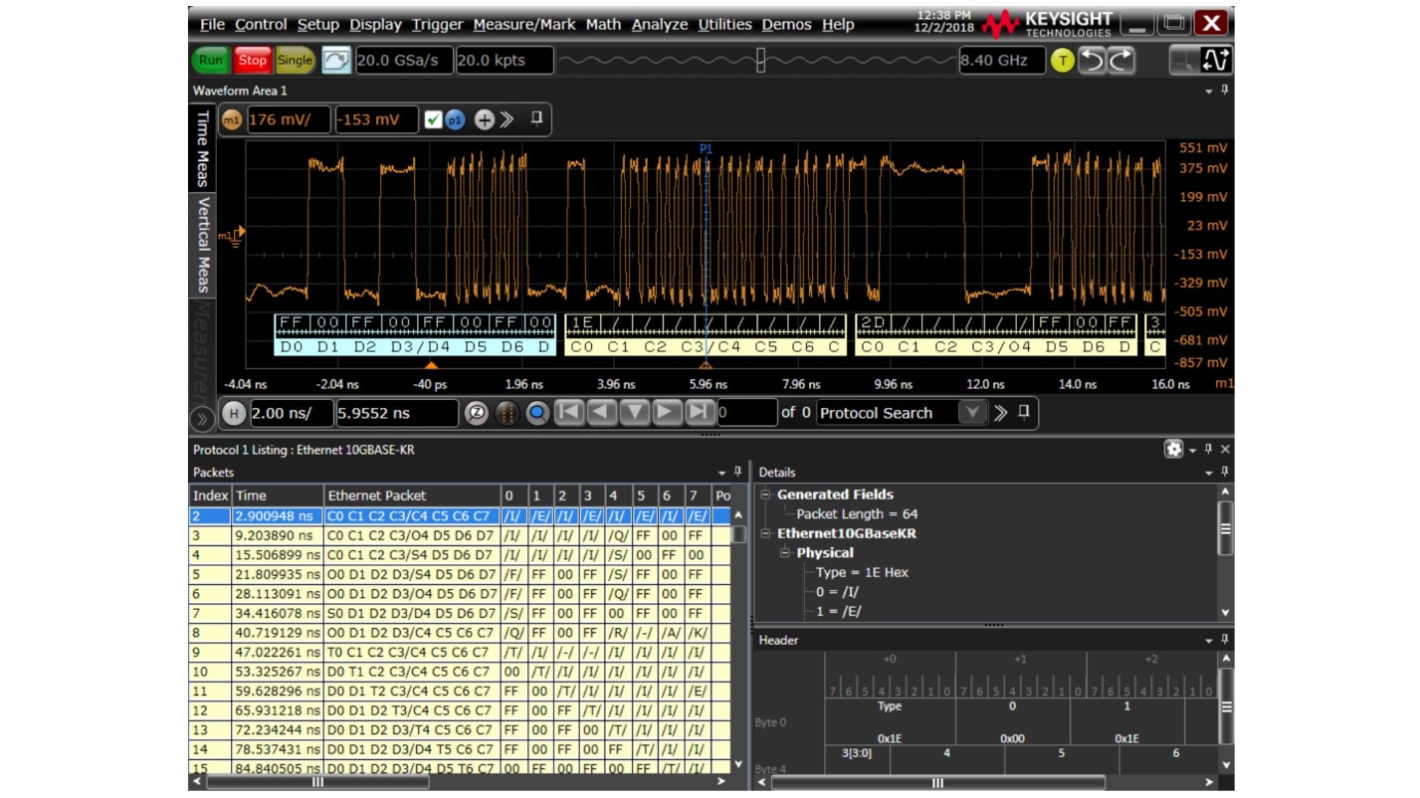
Task: Click the undo arrow icon
Action: coord(1092,61)
